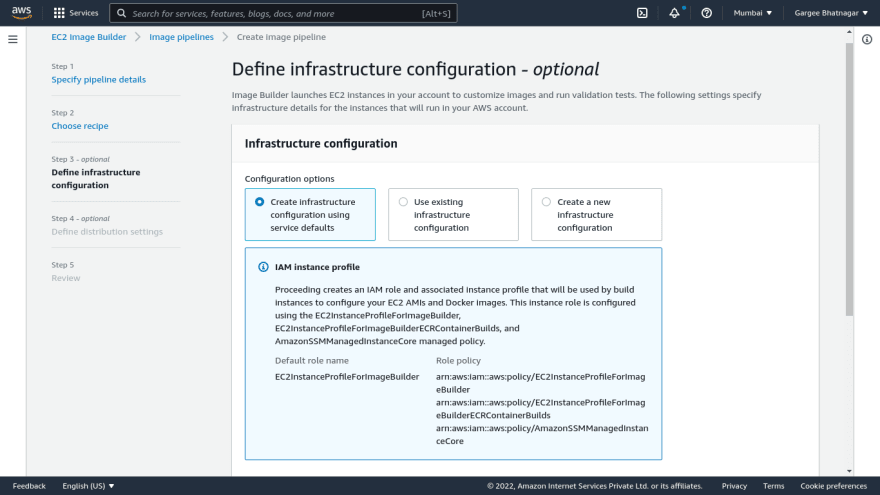Open the Services grid menu icon
This screenshot has height=495, width=880.
(x=59, y=13)
